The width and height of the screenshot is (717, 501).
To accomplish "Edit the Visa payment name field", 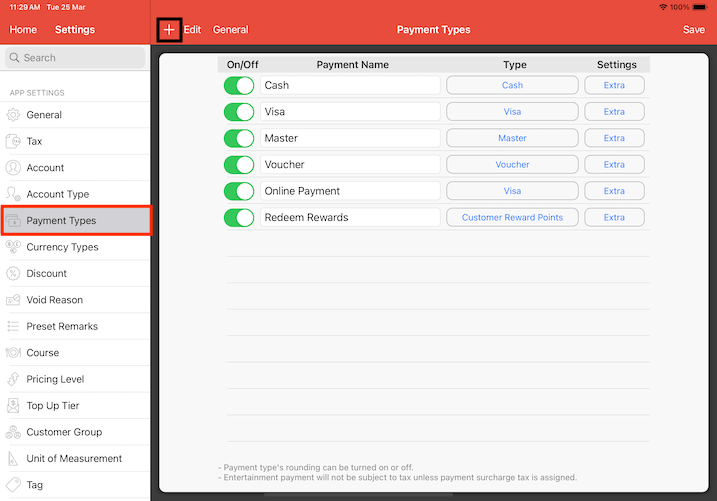I will coord(350,112).
